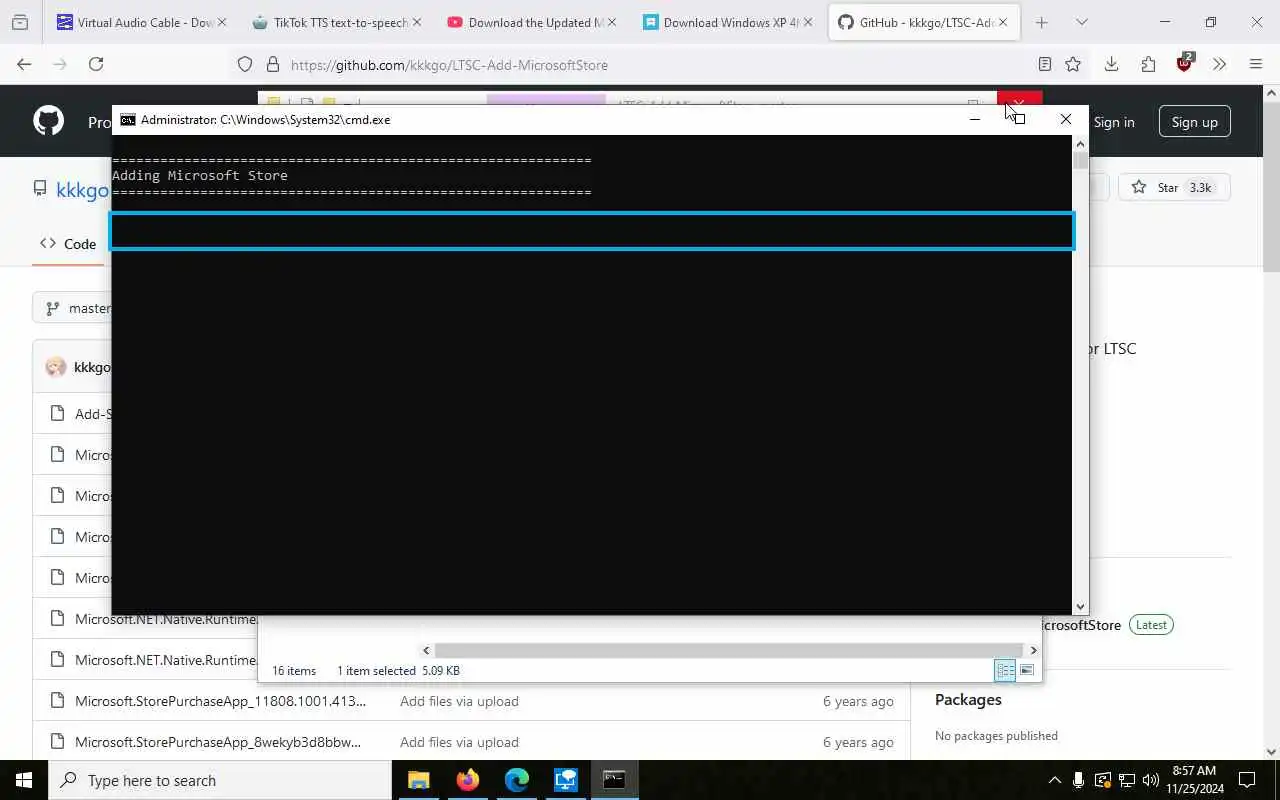Image resolution: width=1280 pixels, height=800 pixels.
Task: Click the Explorer horizontal scrollbar
Action: coord(729,650)
